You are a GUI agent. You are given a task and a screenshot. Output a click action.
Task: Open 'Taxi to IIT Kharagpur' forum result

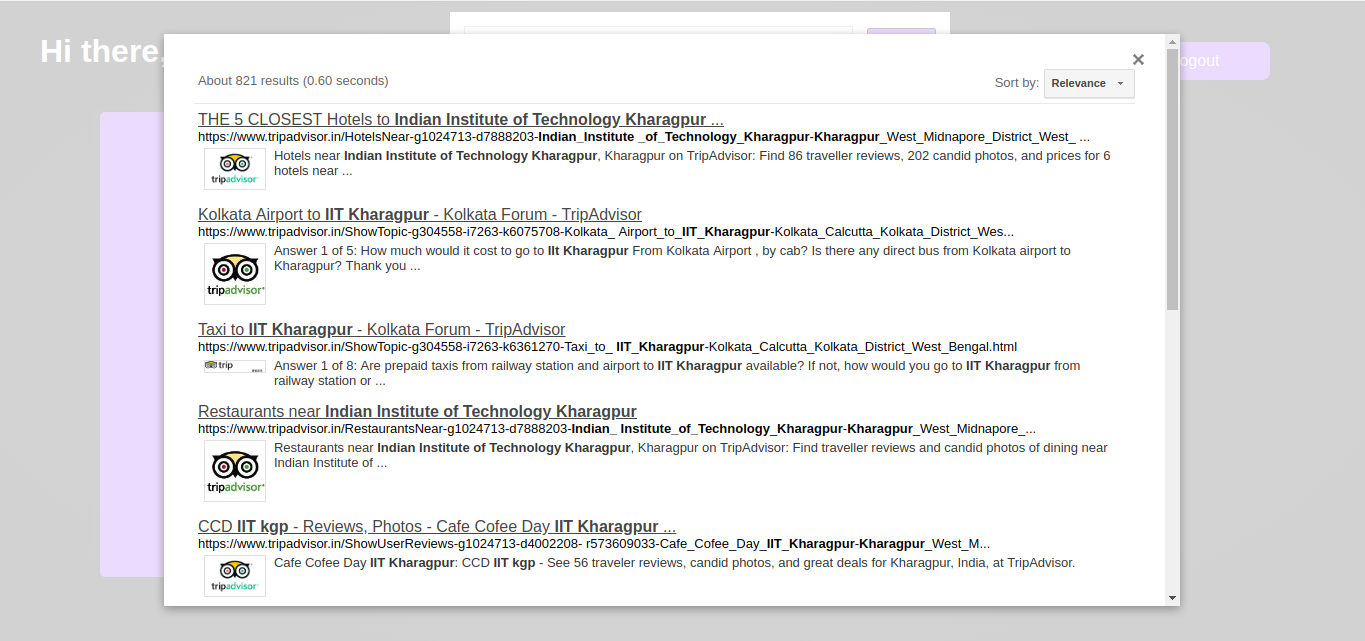pos(381,329)
